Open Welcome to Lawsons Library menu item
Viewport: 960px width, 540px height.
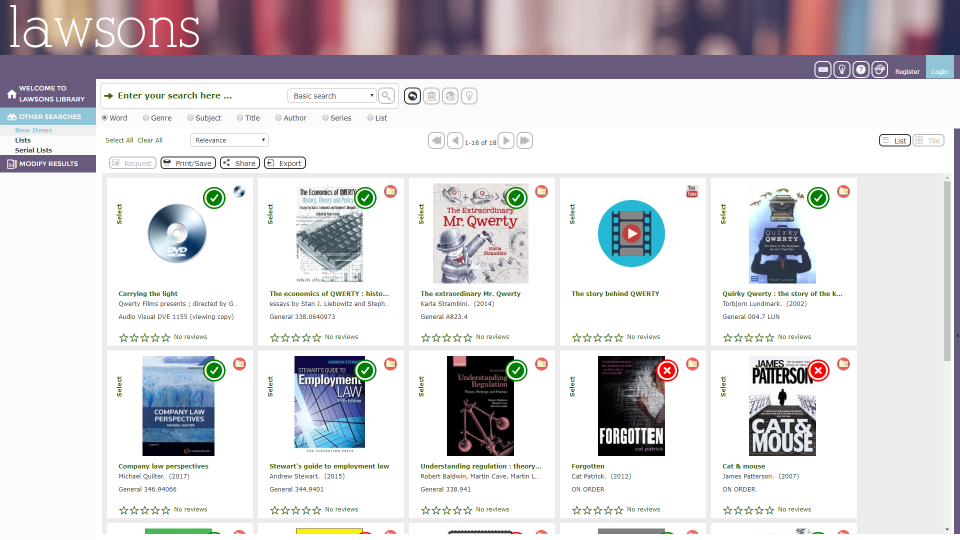pyautogui.click(x=48, y=94)
